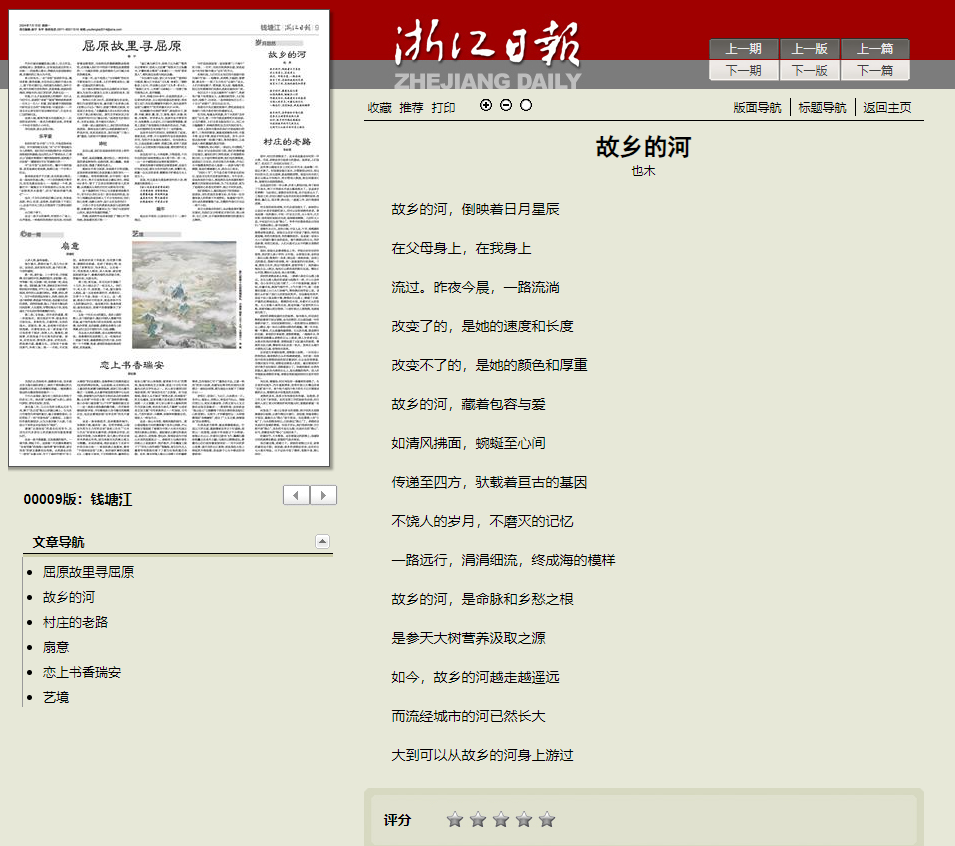Viewport: 955px width, 846px height.
Task: Open 艺境 in navigation list
Action: (x=56, y=697)
